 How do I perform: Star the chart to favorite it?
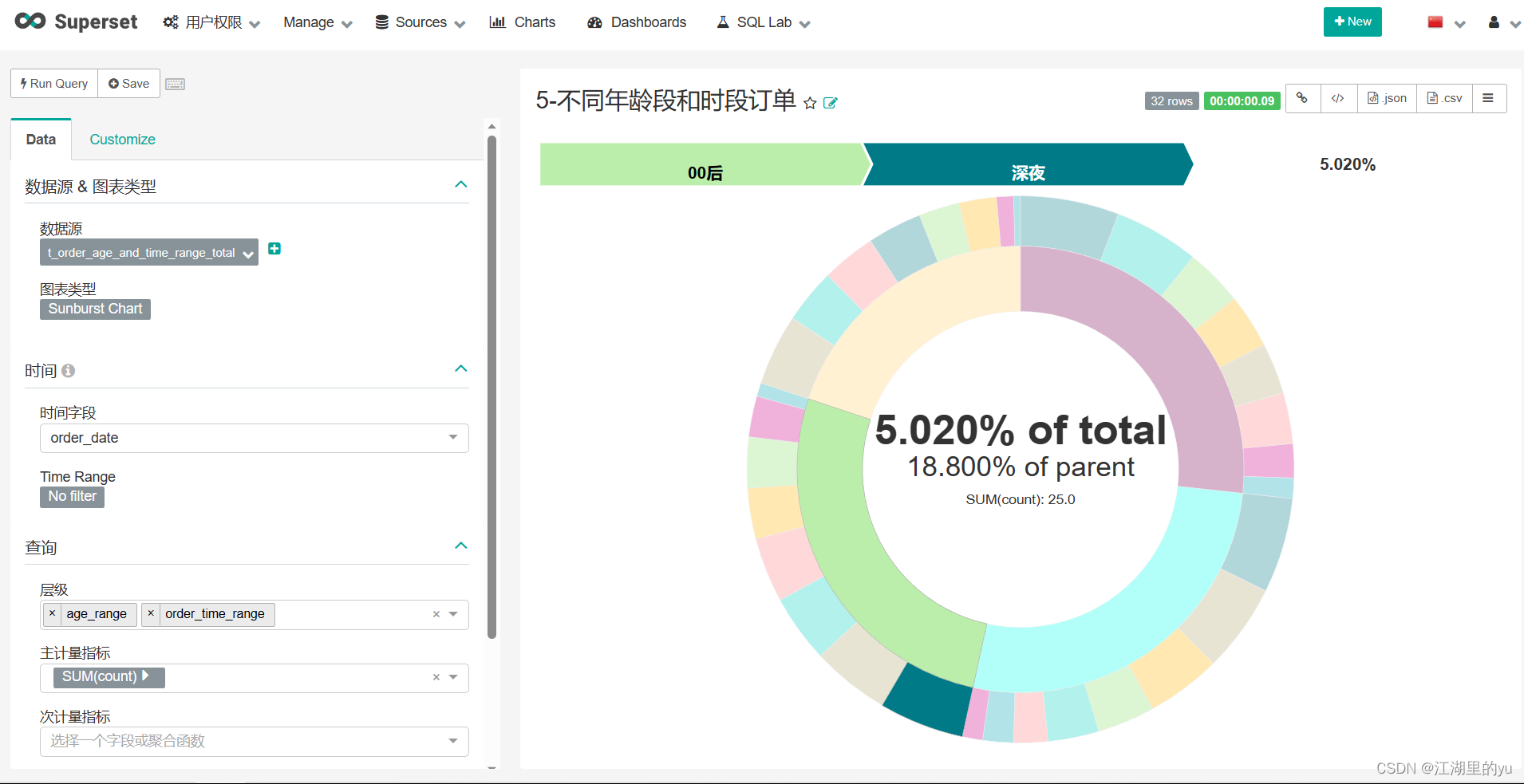coord(810,103)
